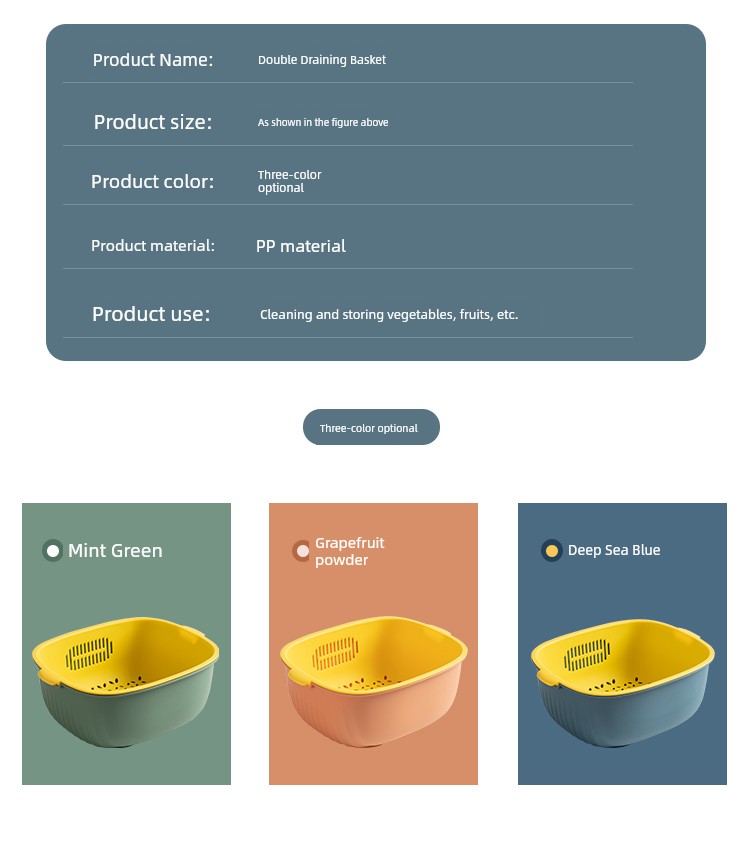Click the green card background swatch

(x=127, y=644)
